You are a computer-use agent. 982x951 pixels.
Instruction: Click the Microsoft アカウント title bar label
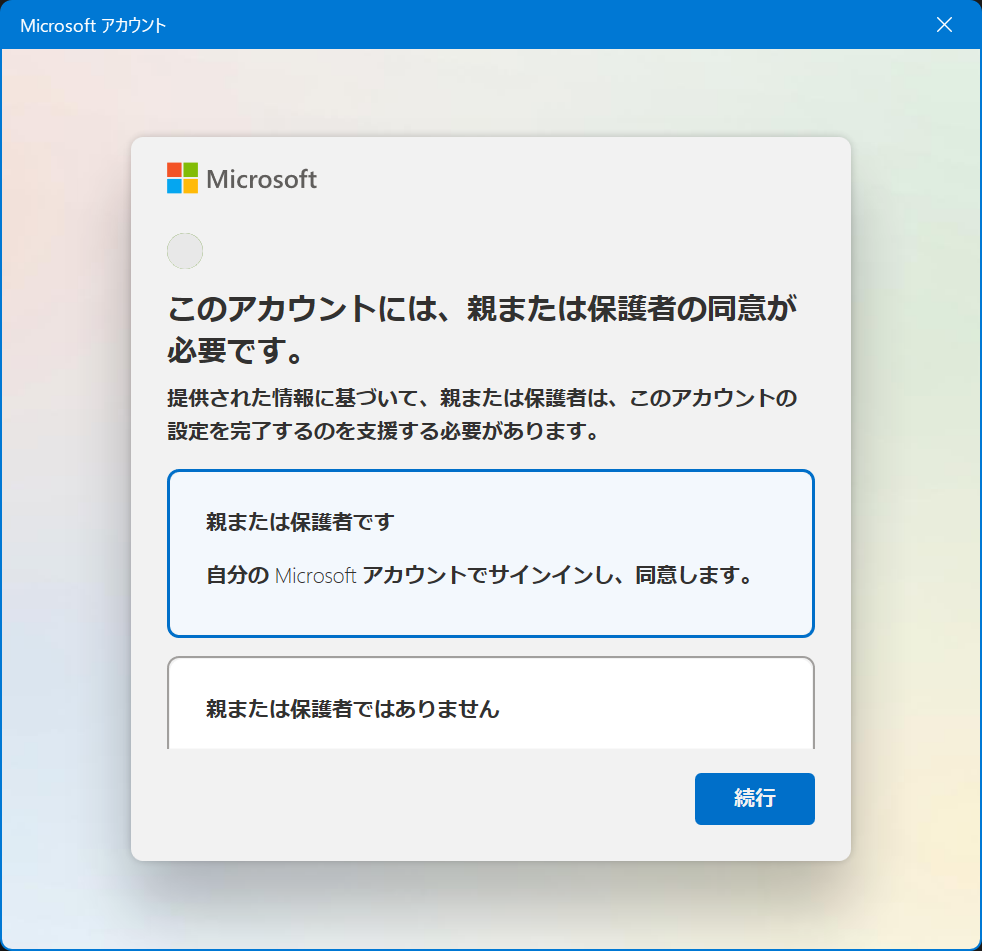tap(93, 26)
